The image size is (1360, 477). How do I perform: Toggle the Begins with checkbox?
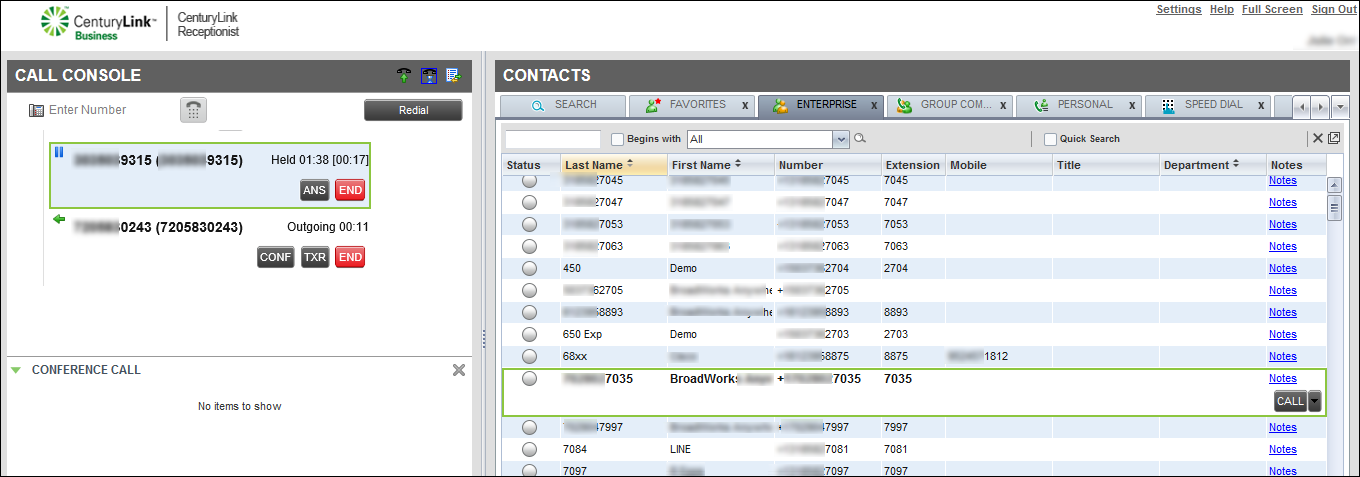pos(617,139)
